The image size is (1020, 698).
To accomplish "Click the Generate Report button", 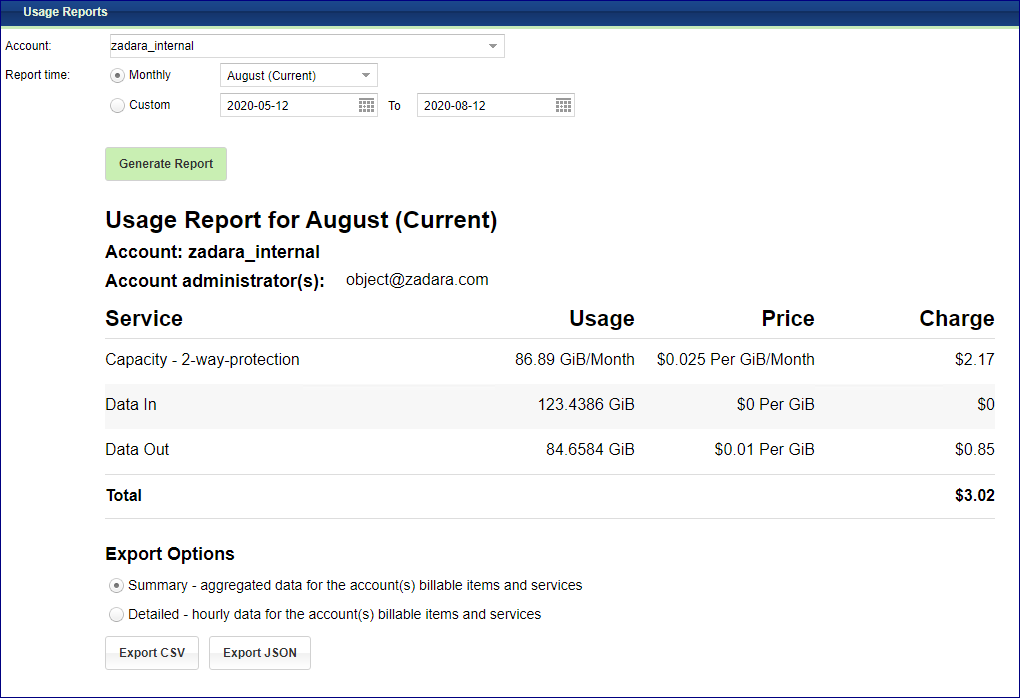I will [166, 164].
